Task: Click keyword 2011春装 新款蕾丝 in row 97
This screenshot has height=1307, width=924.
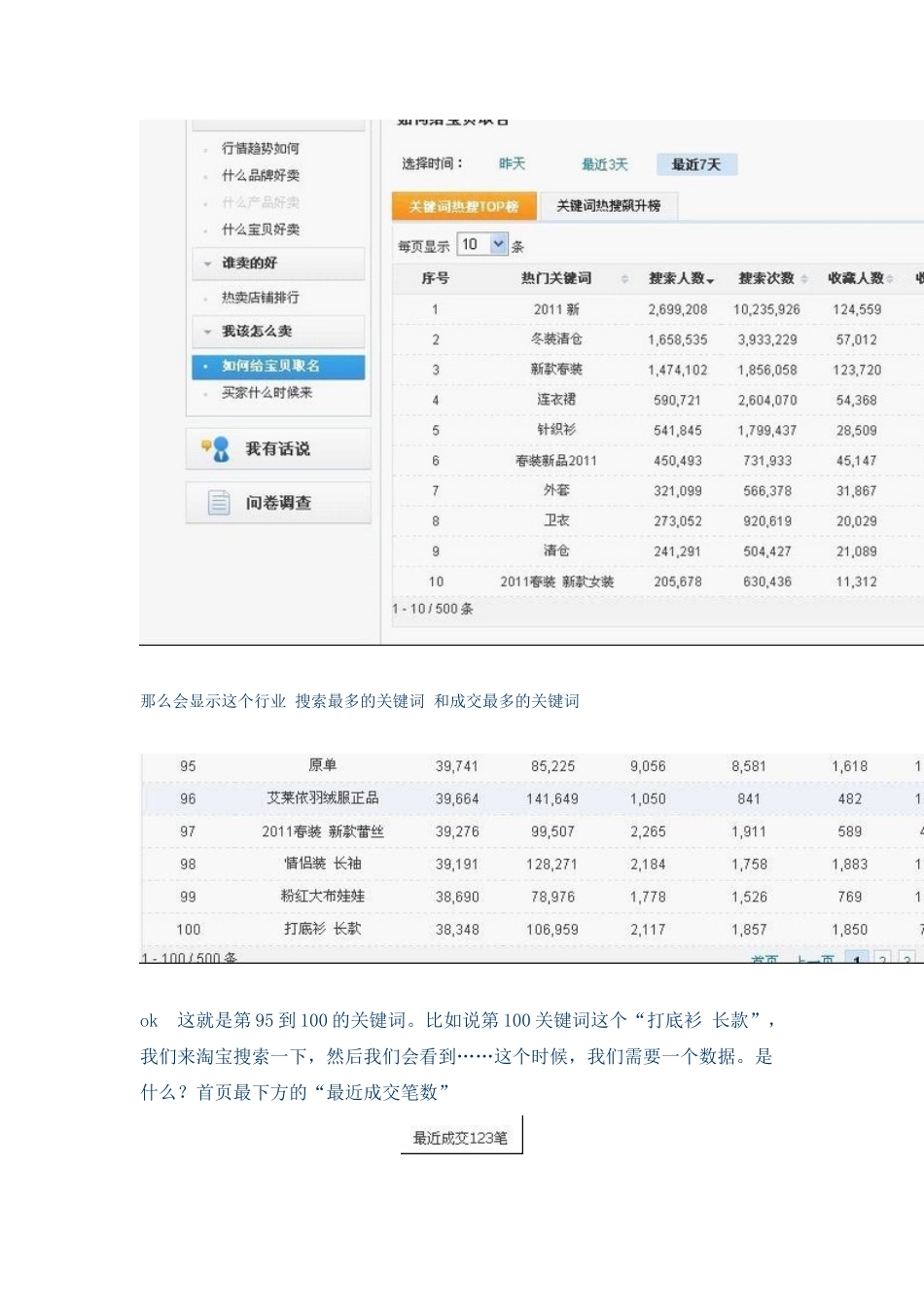Action: [x=322, y=831]
